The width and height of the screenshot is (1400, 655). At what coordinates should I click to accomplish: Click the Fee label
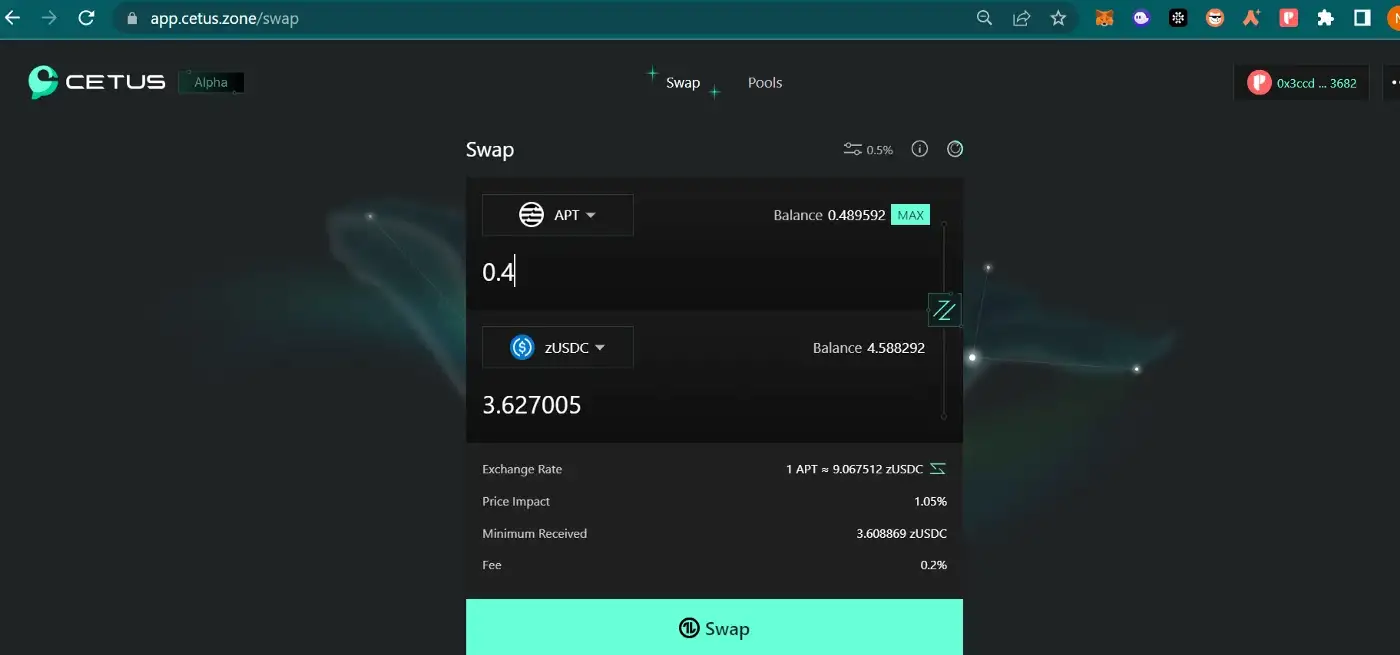492,565
